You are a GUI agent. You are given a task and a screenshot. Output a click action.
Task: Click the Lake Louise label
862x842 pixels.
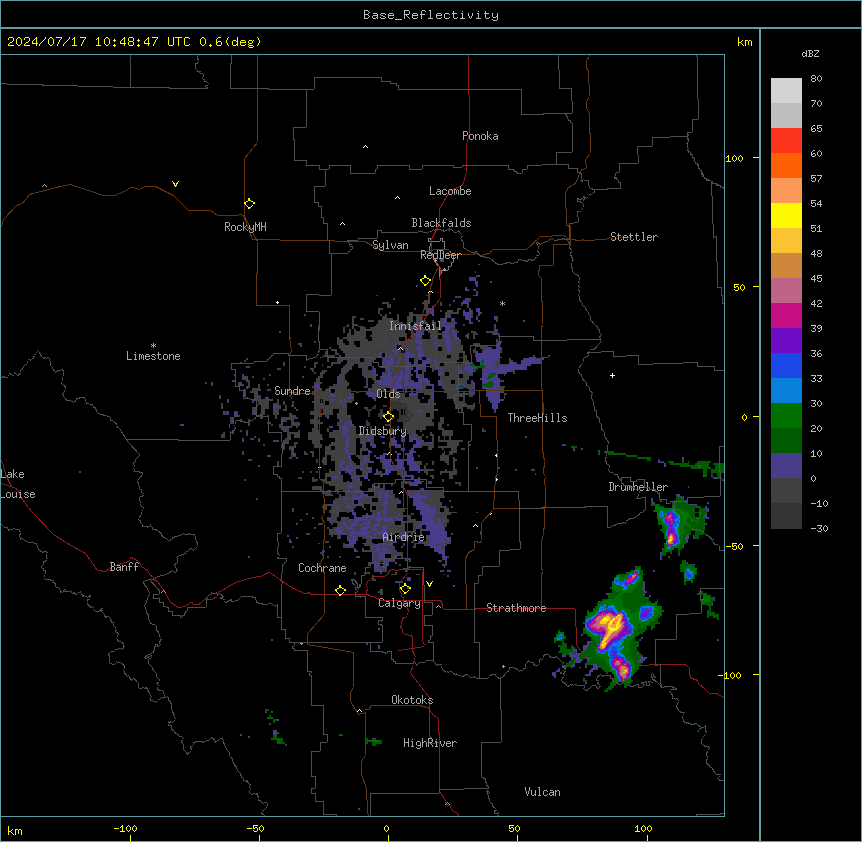pyautogui.click(x=18, y=484)
